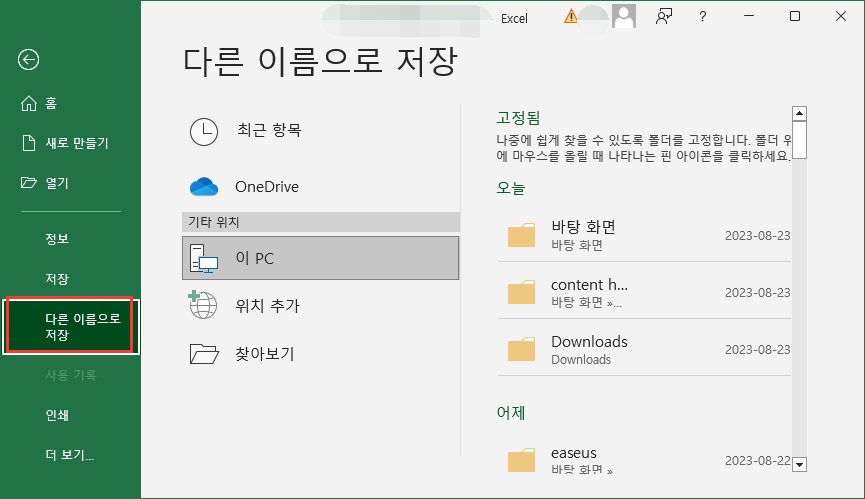
Task: Click the 2023-08-23 date of Downloads
Action: (757, 350)
